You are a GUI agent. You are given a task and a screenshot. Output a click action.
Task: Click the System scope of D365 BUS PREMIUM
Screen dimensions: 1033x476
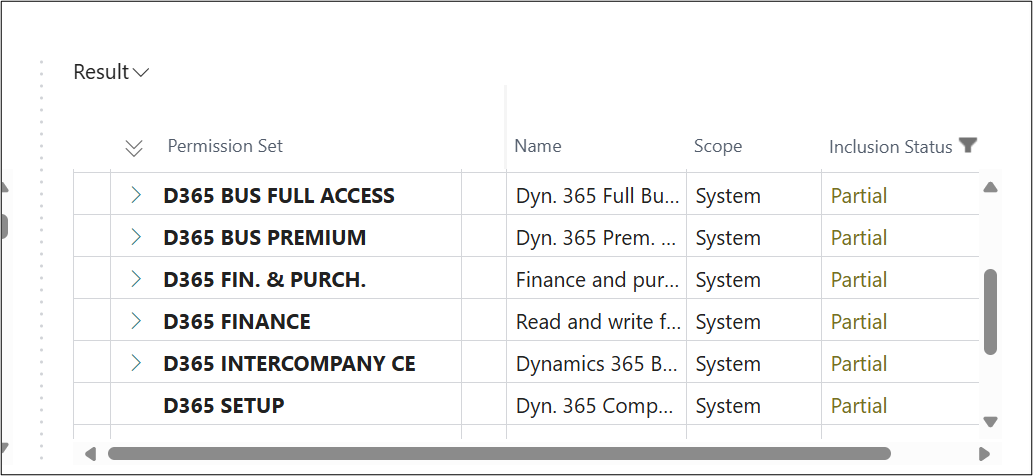point(728,238)
